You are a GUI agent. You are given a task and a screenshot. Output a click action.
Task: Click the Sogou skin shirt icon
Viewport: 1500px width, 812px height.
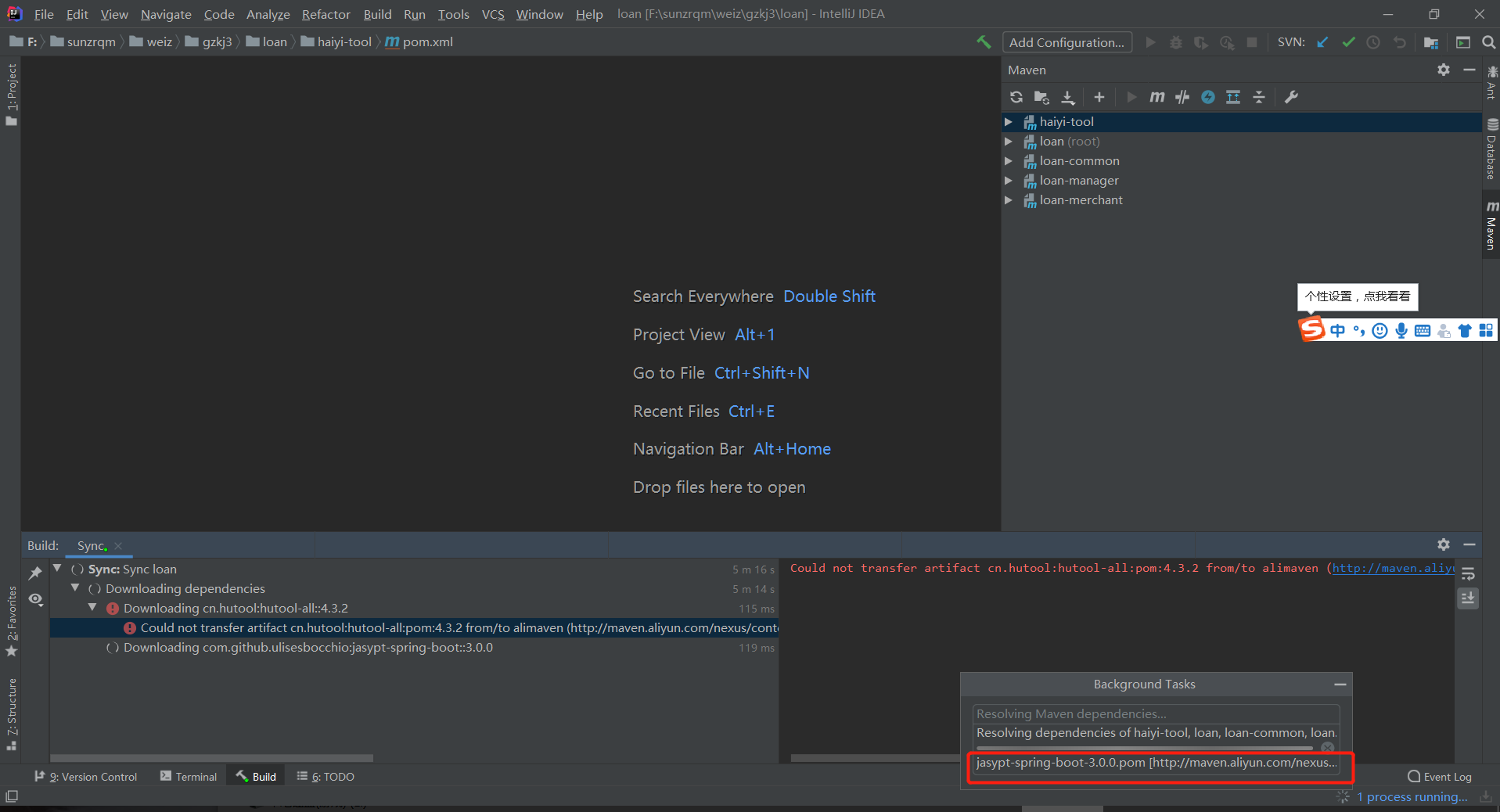[1465, 331]
